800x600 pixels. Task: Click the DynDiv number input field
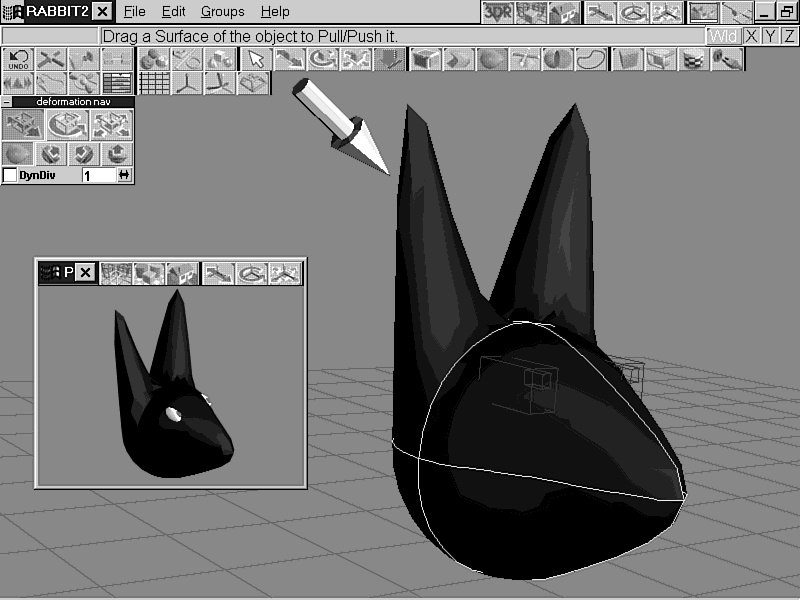(98, 175)
